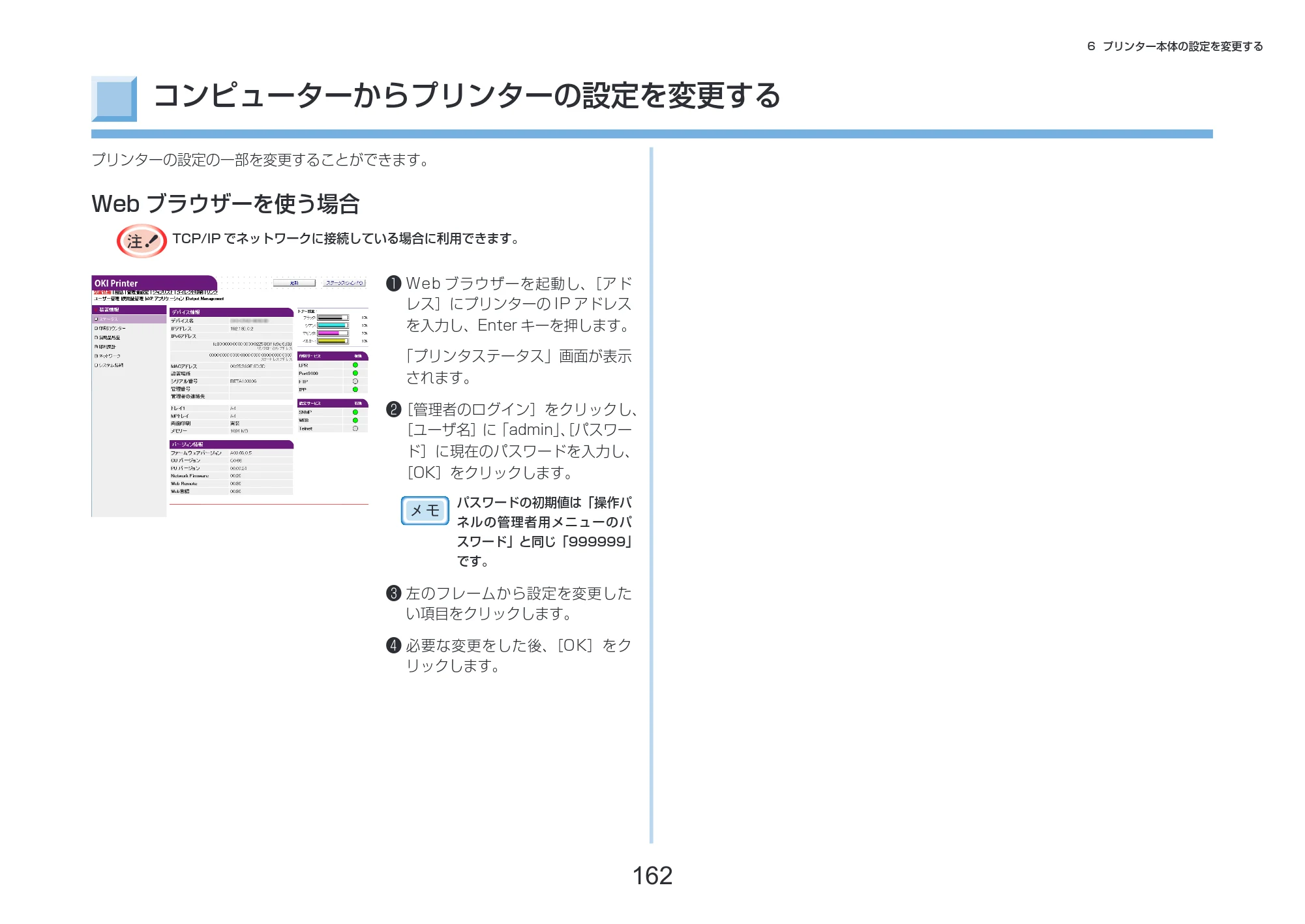Collapse the 装置情報 sidebar header

[x=129, y=310]
